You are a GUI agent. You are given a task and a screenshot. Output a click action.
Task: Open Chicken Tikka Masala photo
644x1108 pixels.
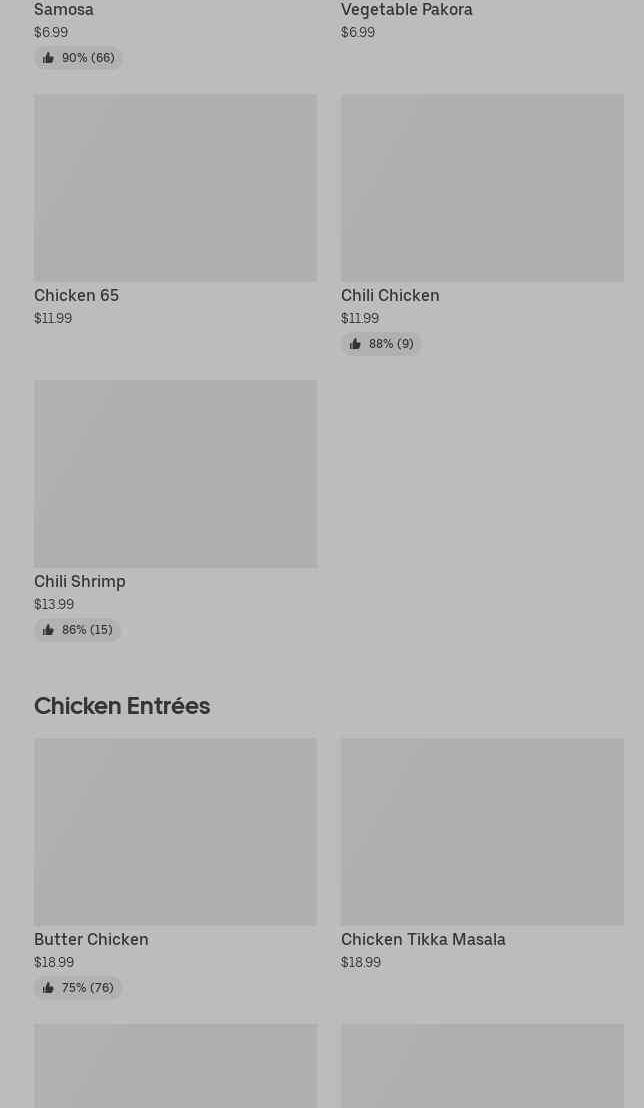click(482, 832)
